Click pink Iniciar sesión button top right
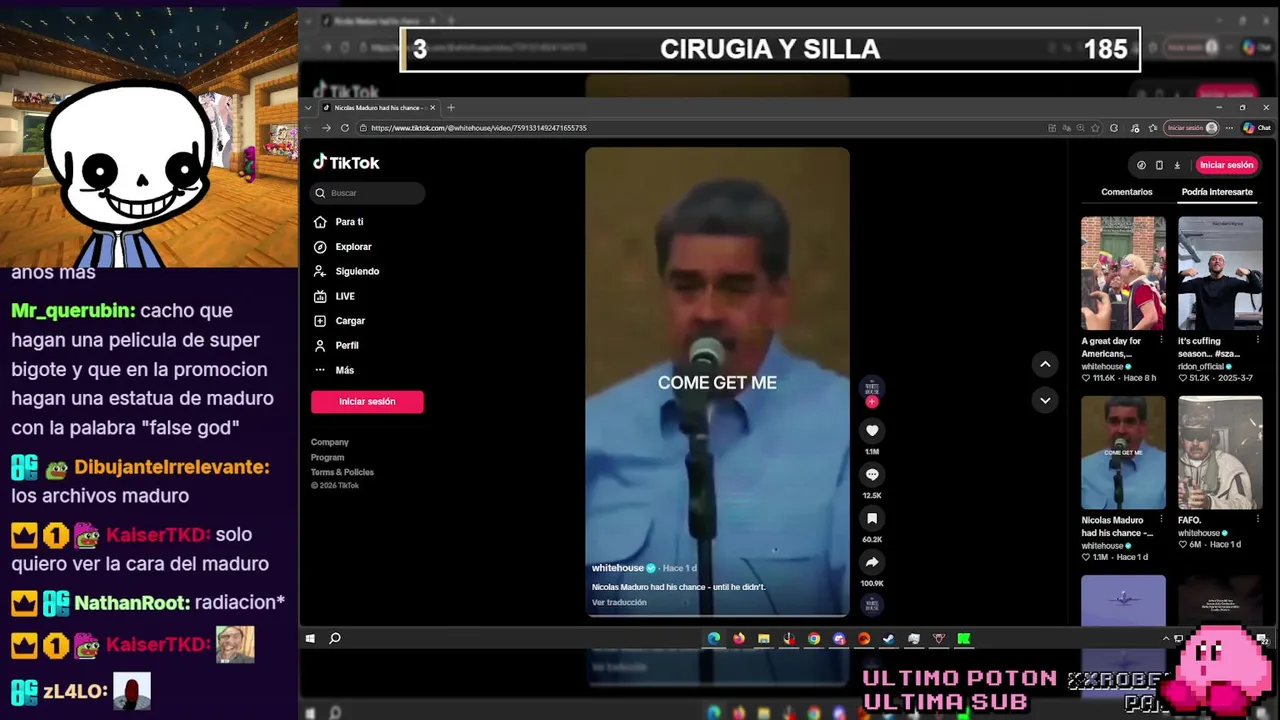This screenshot has height=720, width=1280. pyautogui.click(x=1226, y=165)
